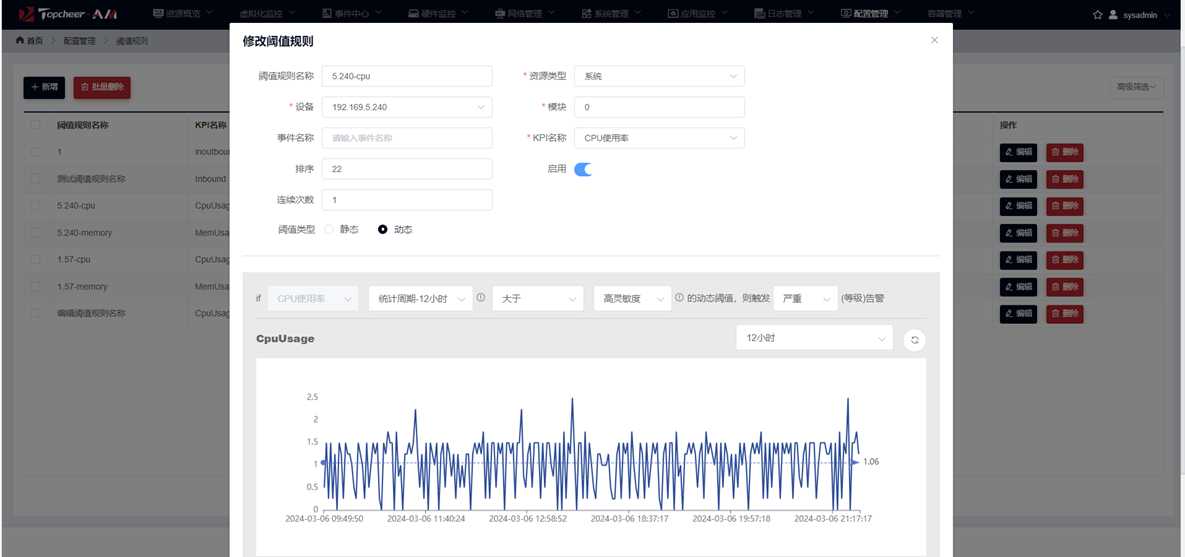Open the 系统管理 menu
This screenshot has width=1185, height=557.
point(612,14)
